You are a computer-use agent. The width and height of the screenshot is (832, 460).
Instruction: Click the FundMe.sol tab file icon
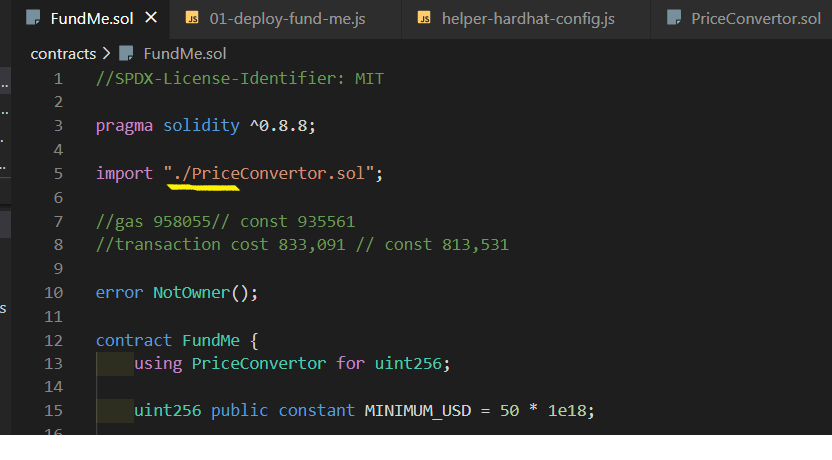(33, 18)
